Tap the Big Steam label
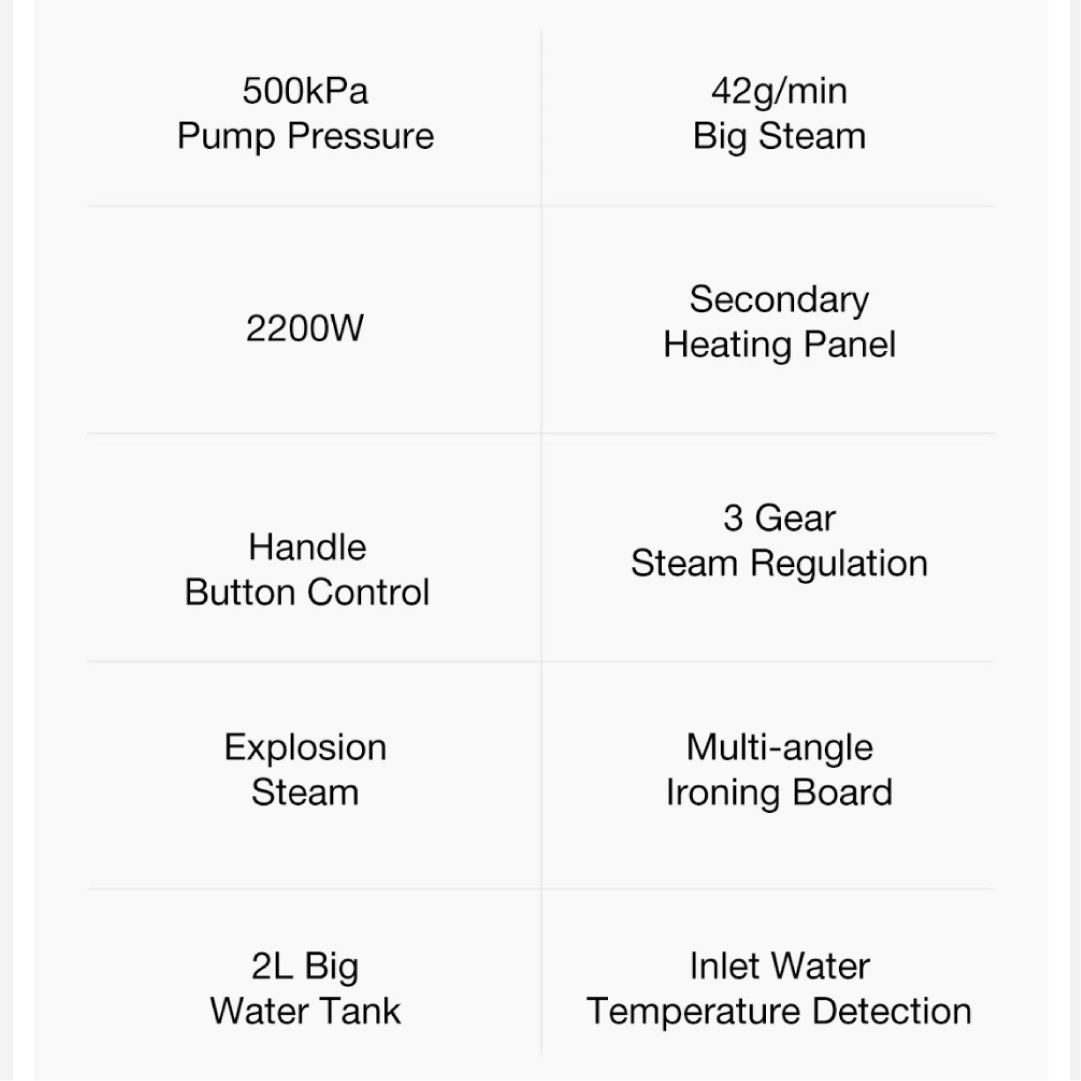Image resolution: width=1081 pixels, height=1081 pixels. [779, 136]
